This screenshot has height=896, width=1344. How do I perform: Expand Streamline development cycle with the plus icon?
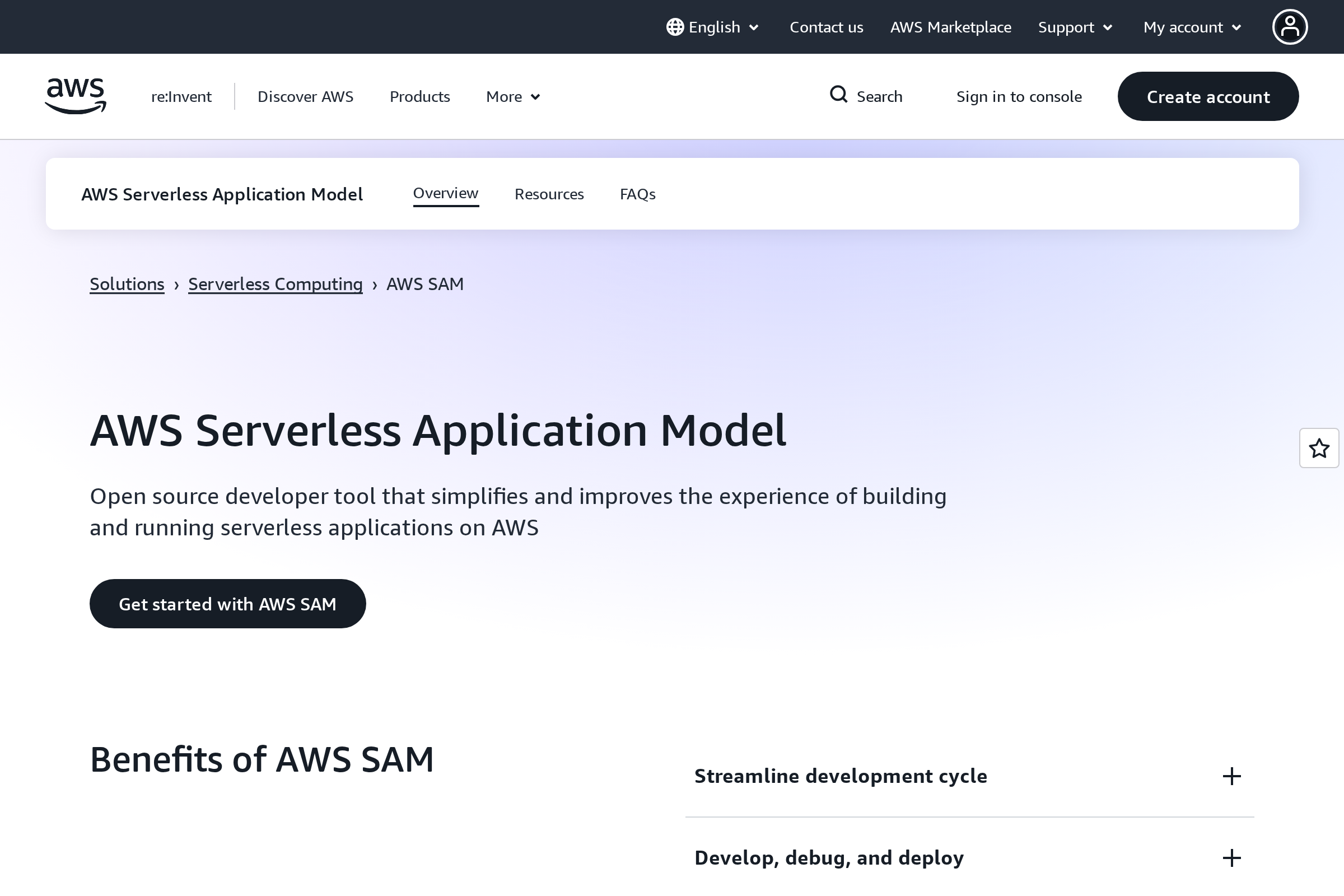point(1232,776)
